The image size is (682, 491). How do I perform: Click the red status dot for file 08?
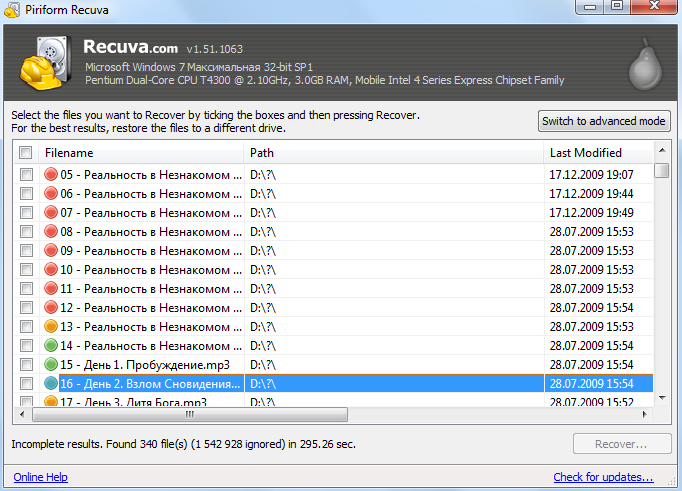51,231
